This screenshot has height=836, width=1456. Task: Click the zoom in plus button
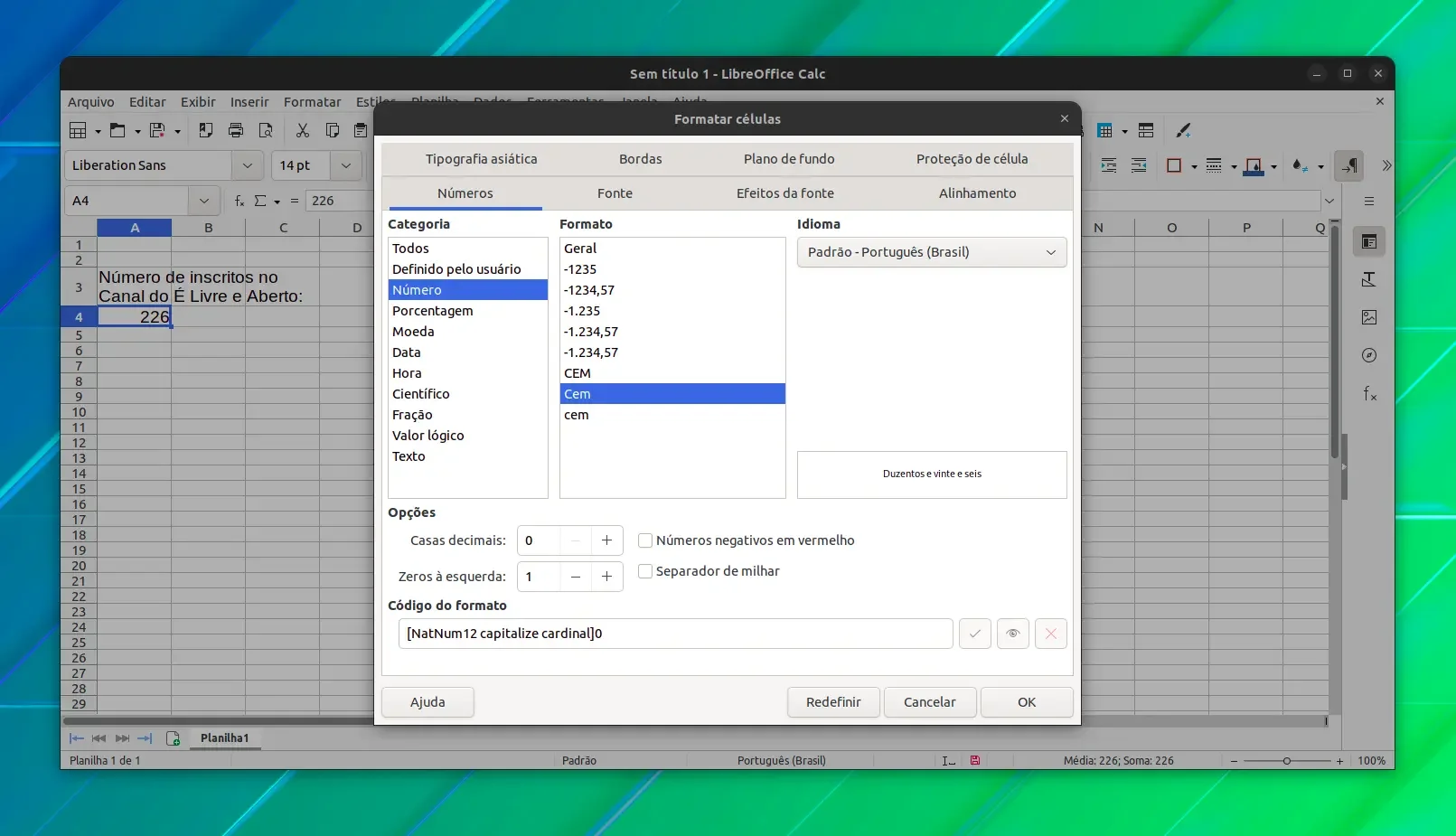pyautogui.click(x=1339, y=761)
